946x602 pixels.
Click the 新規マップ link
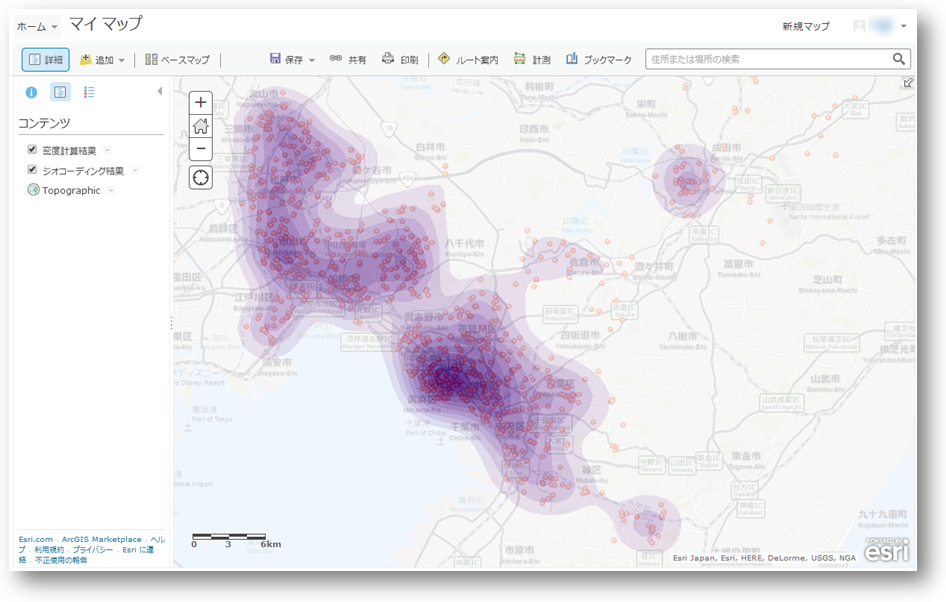click(x=805, y=26)
